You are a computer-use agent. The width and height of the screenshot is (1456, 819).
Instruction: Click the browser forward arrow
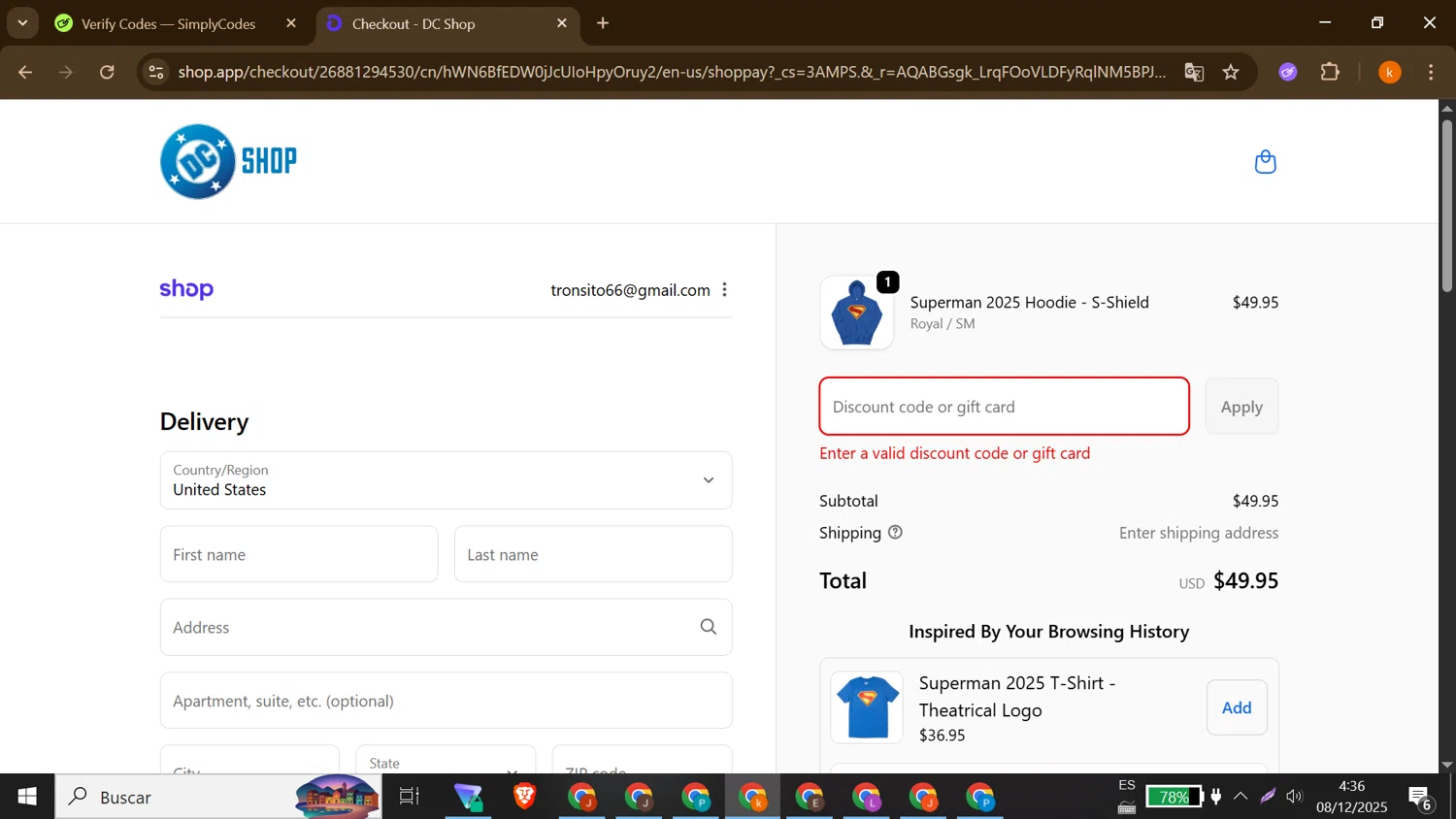(66, 72)
